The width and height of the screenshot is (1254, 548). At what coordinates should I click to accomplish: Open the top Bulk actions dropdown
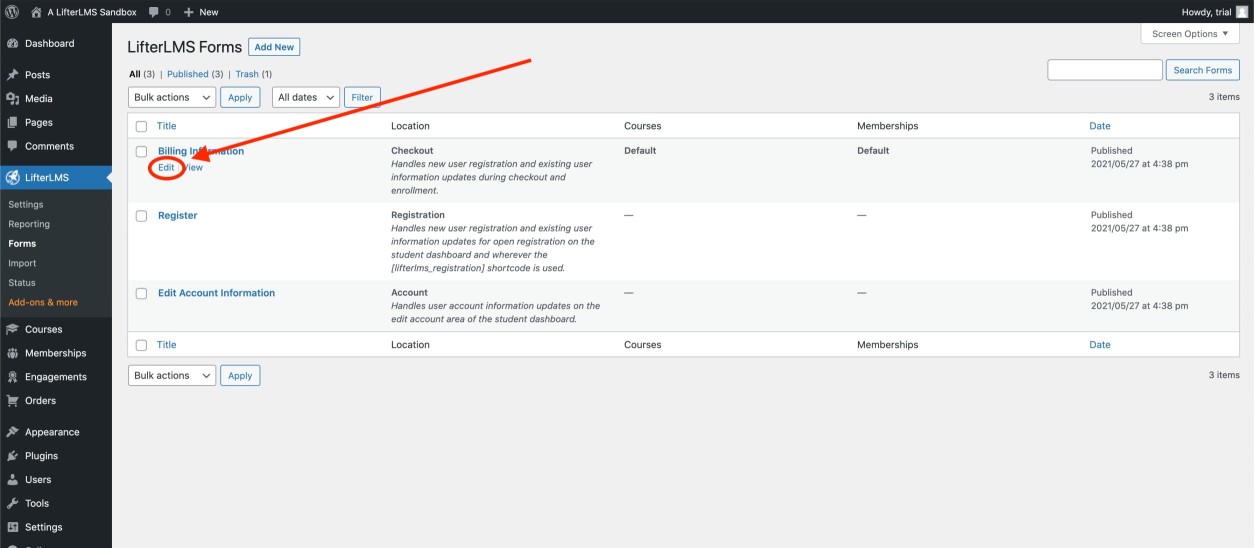[172, 97]
